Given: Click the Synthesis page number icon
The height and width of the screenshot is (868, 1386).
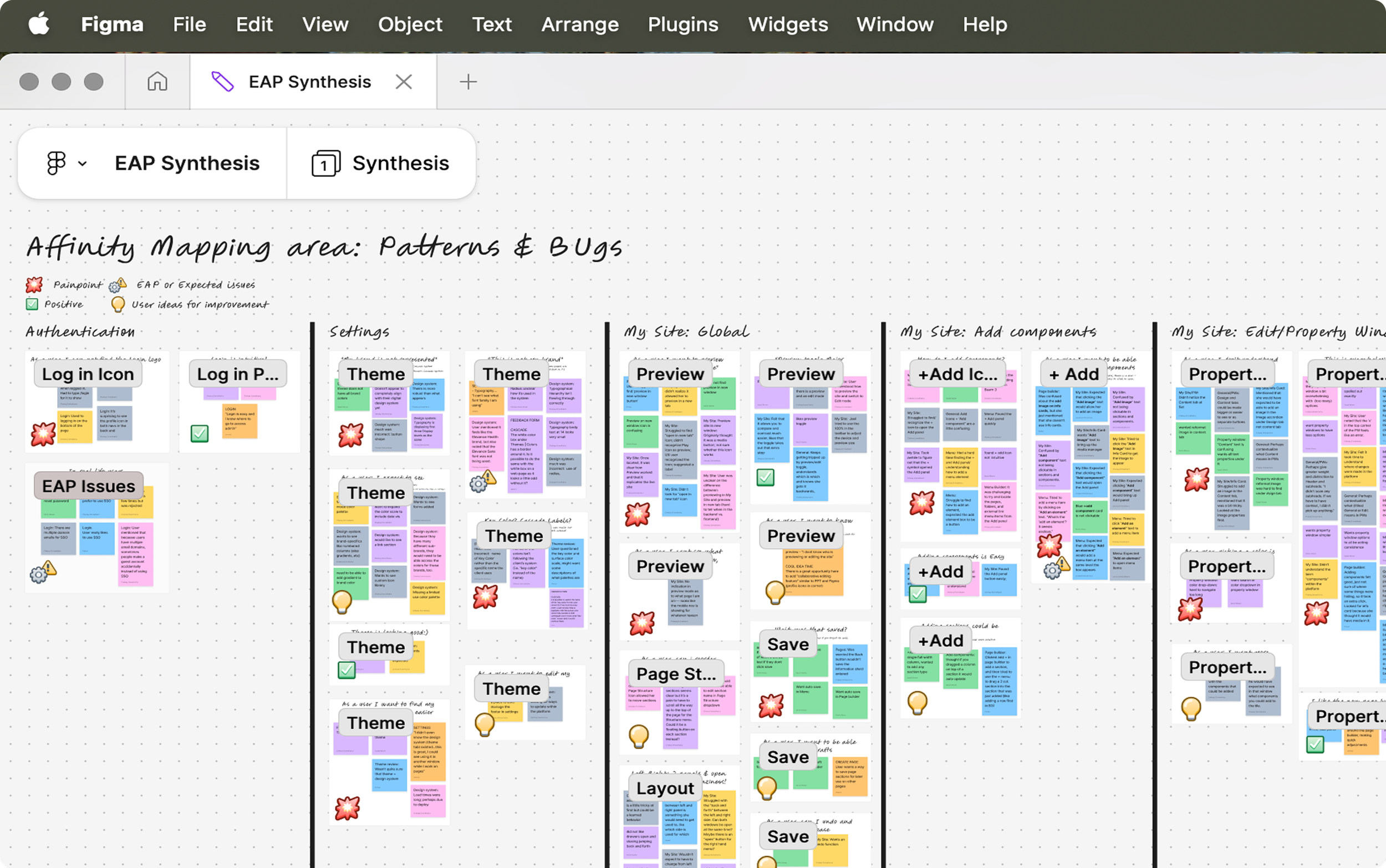Looking at the screenshot, I should (x=325, y=164).
